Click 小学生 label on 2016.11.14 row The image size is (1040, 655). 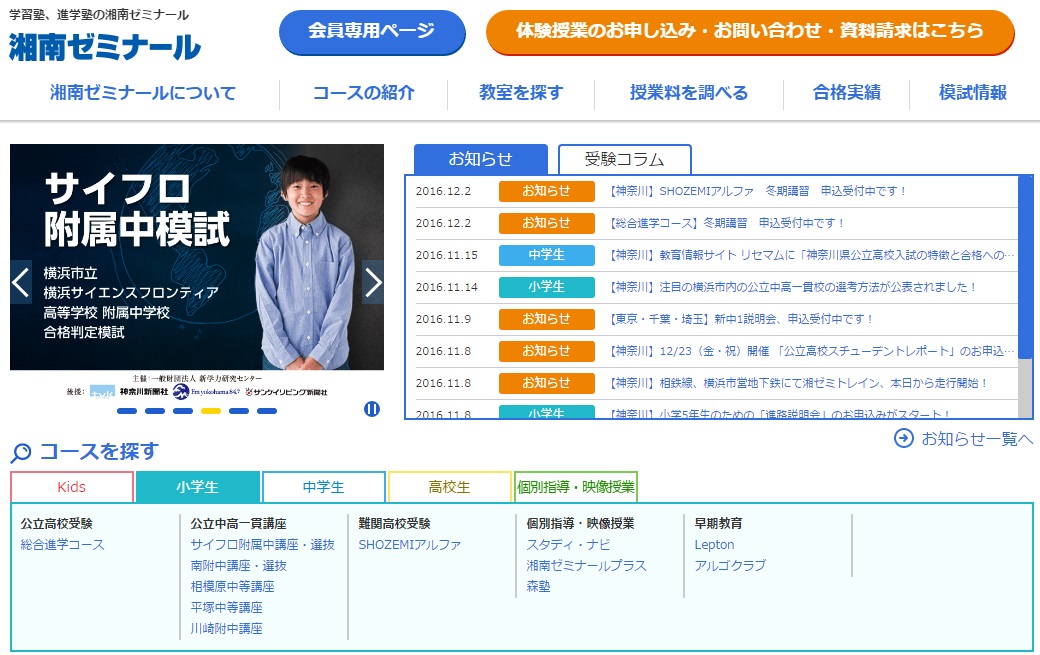click(547, 287)
